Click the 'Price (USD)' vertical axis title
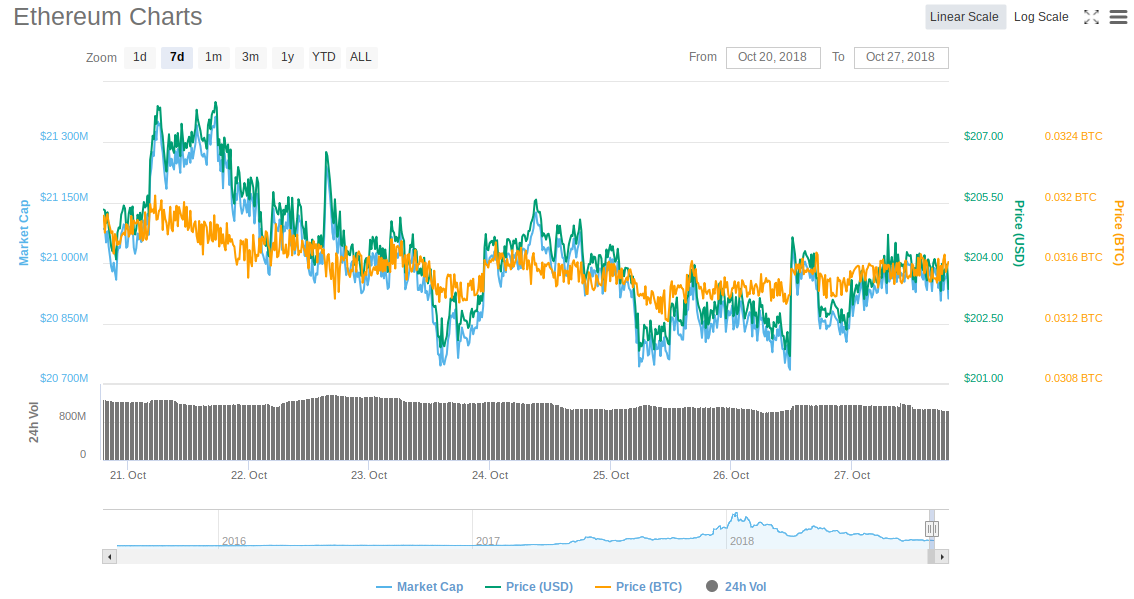The height and width of the screenshot is (599, 1134). [x=1019, y=233]
